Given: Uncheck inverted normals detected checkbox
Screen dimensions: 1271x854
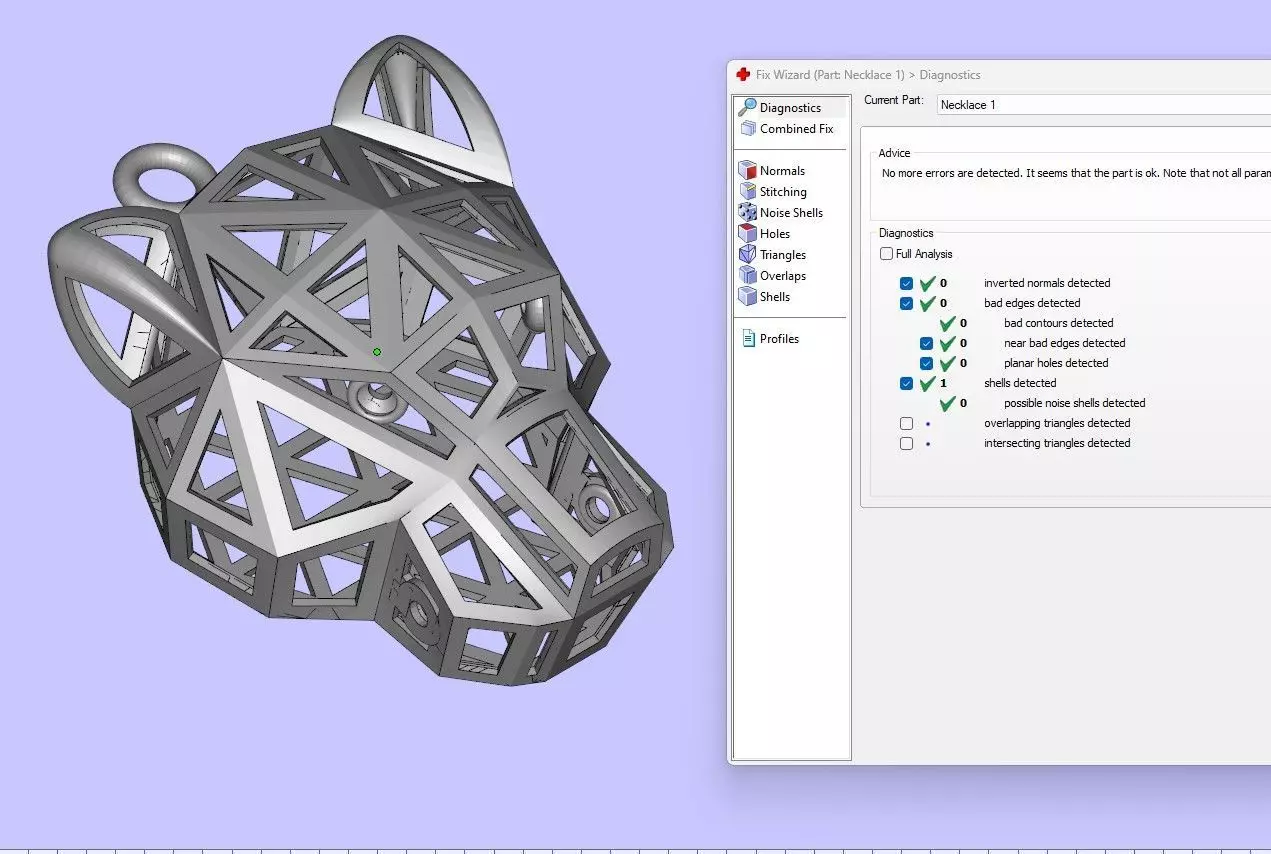Looking at the screenshot, I should click(x=906, y=283).
